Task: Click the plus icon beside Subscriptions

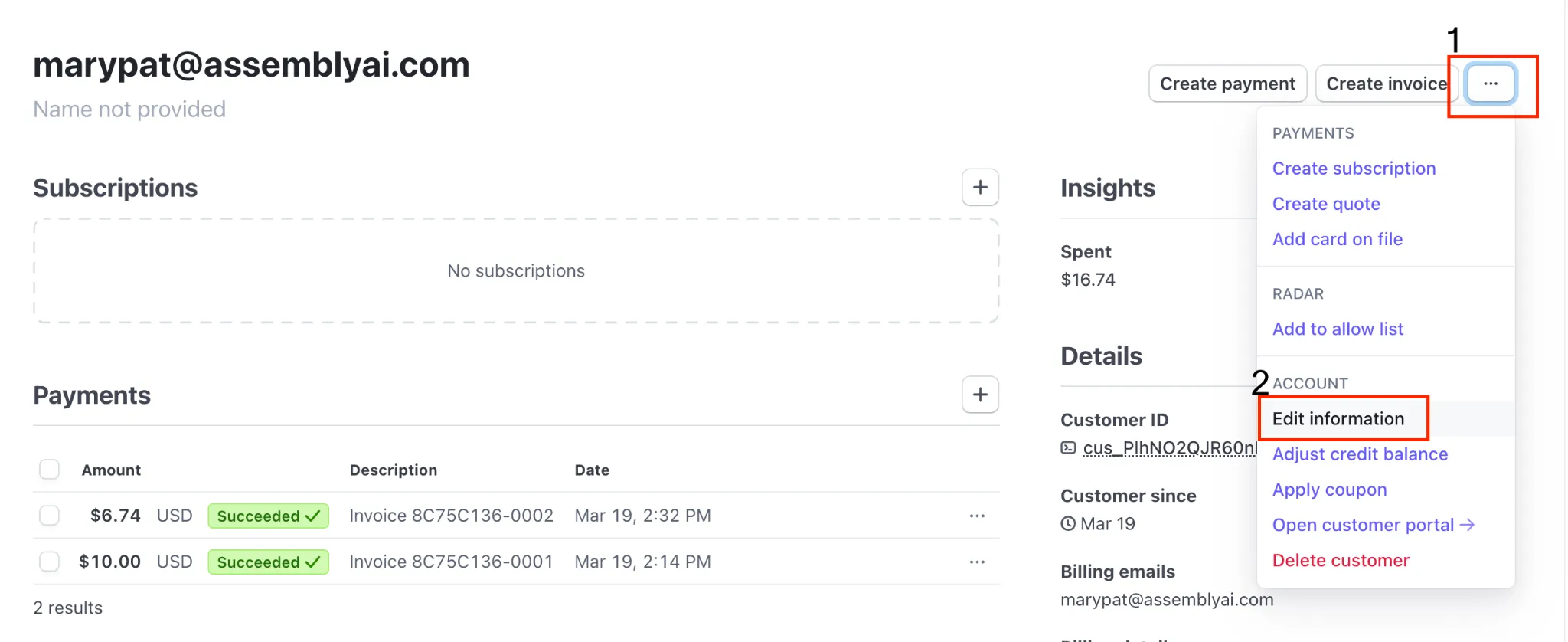Action: 980,188
